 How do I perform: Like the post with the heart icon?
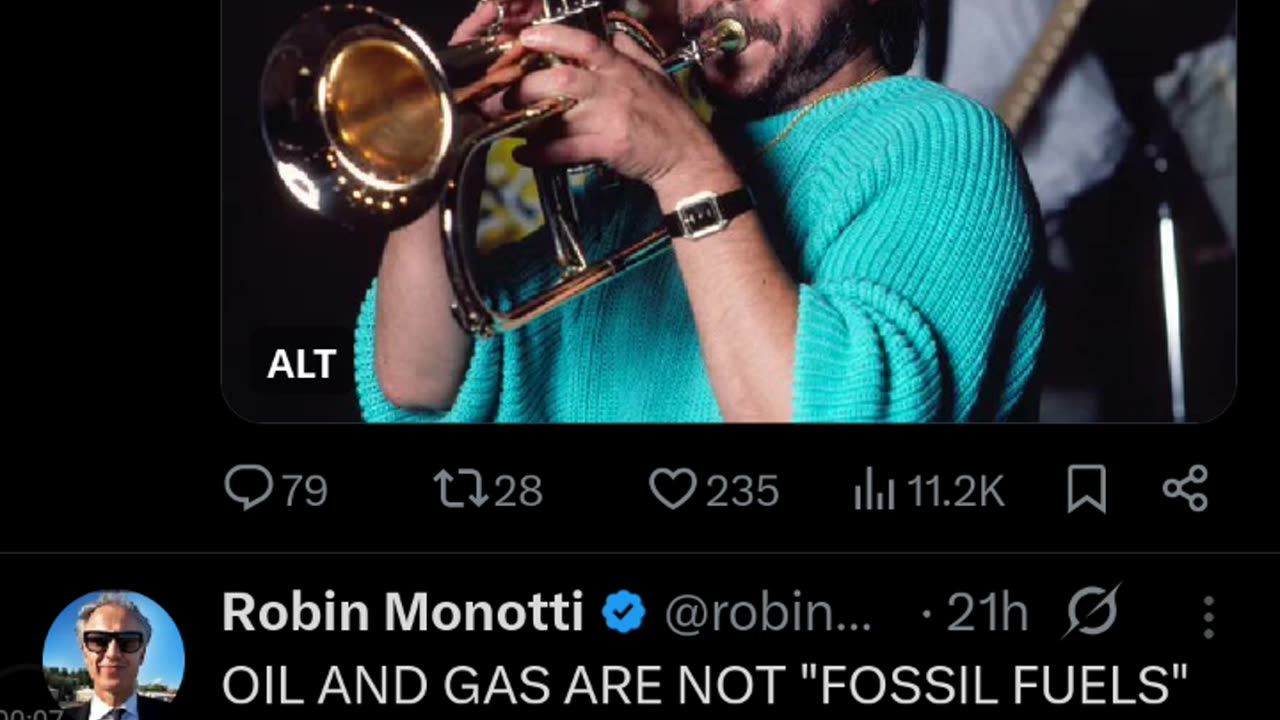pos(673,490)
